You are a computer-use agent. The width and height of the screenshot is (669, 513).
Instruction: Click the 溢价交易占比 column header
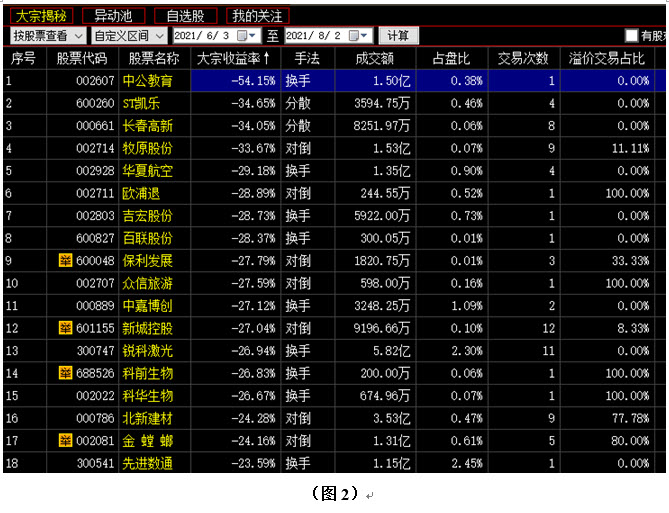coord(607,59)
